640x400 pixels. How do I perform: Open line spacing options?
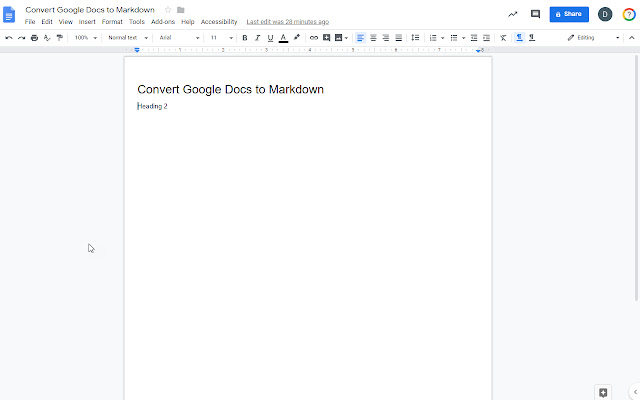click(x=415, y=38)
